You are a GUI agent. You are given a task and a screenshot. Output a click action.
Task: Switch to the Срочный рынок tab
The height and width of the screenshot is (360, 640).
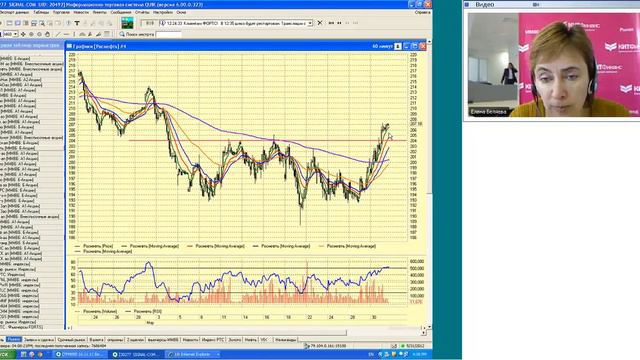click(x=71, y=340)
